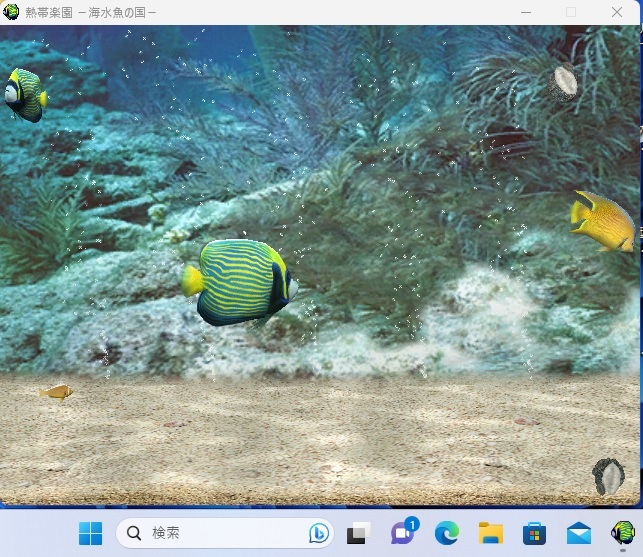
Task: Open the Teams chat icon with notification badge
Action: click(404, 532)
